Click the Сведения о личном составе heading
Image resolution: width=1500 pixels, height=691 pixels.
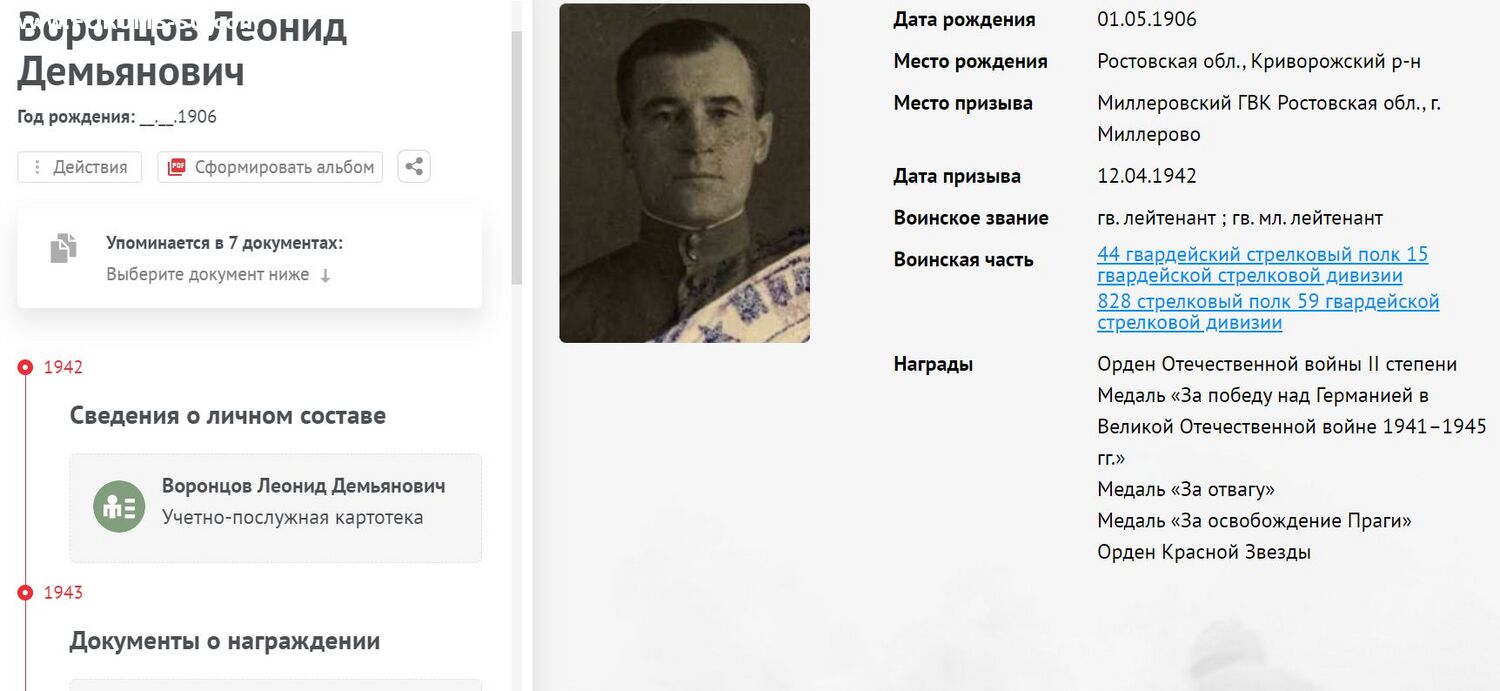[228, 416]
